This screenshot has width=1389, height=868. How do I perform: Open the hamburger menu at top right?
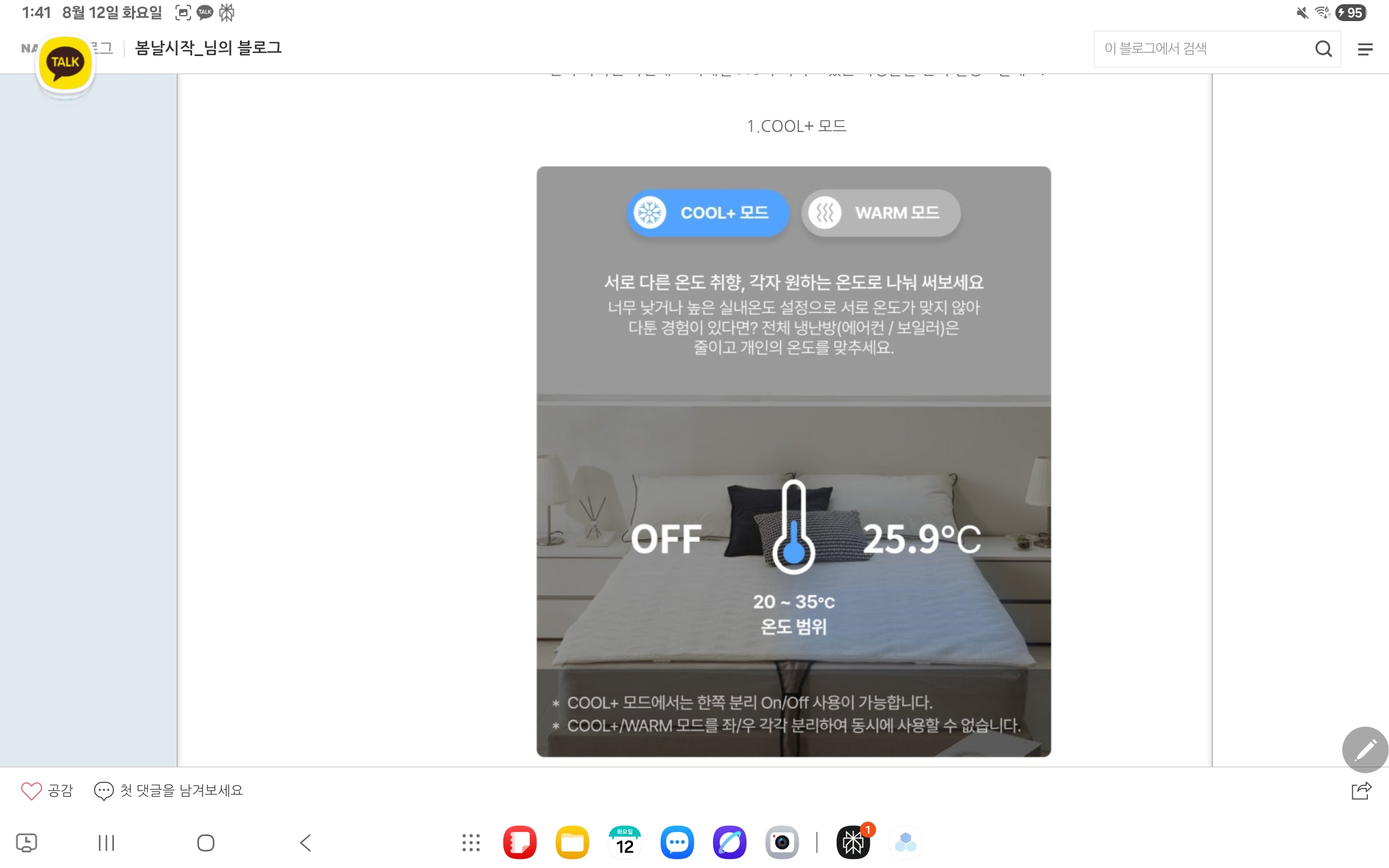pyautogui.click(x=1365, y=49)
